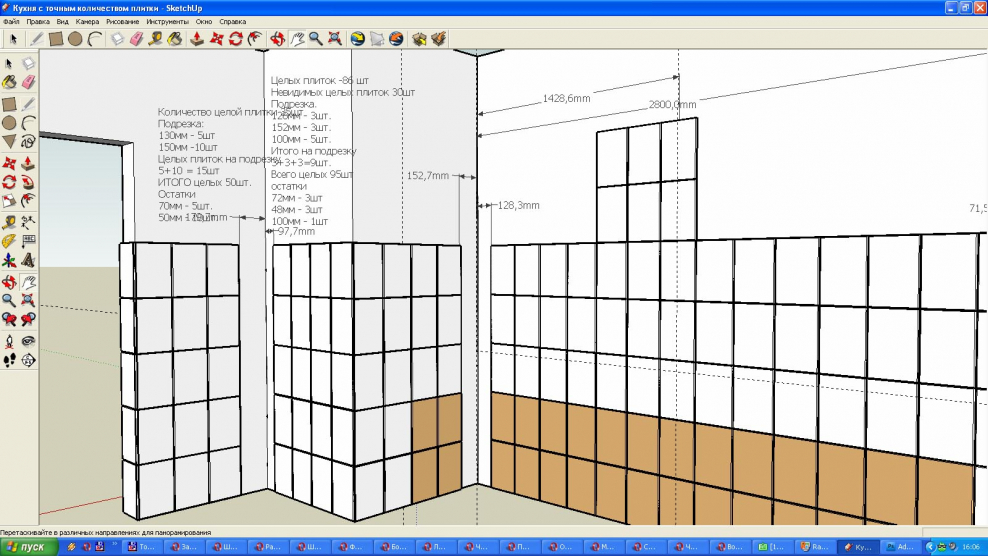Select the arrow Select tool in top toolbar
Image resolution: width=988 pixels, height=556 pixels.
click(x=13, y=39)
